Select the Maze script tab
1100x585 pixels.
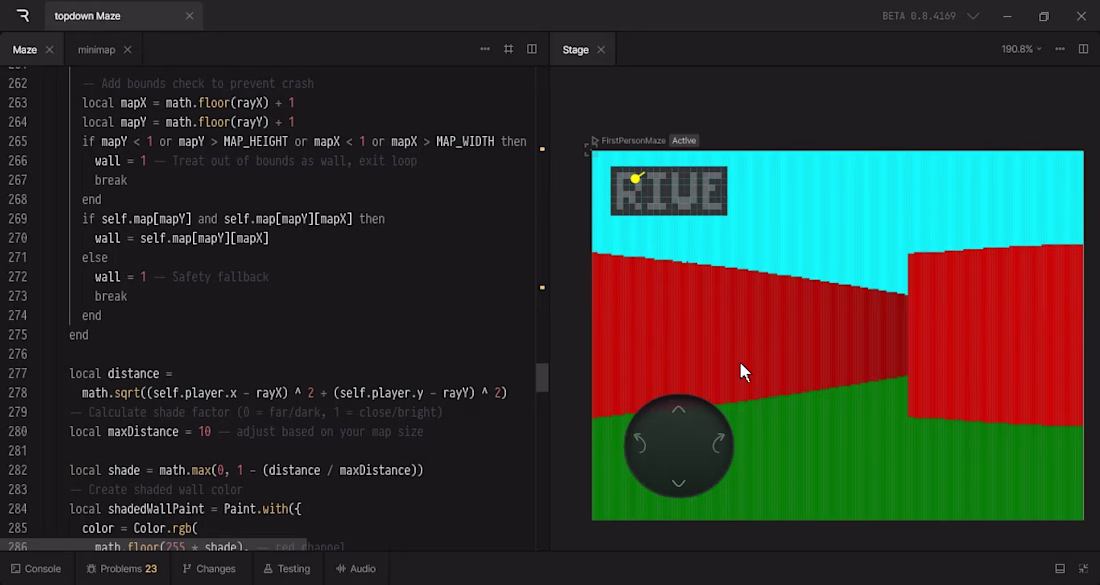25,50
